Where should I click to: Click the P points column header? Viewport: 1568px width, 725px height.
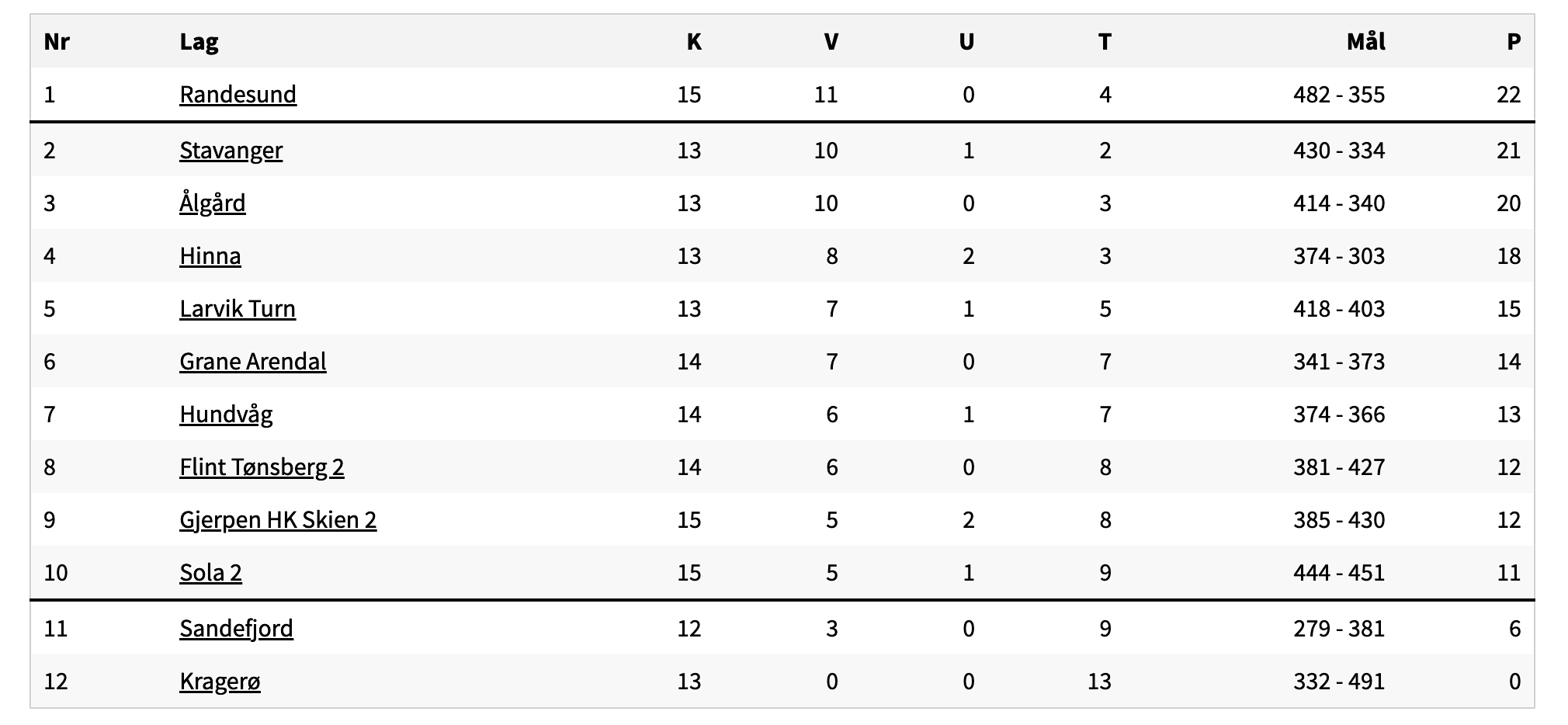(x=1513, y=42)
